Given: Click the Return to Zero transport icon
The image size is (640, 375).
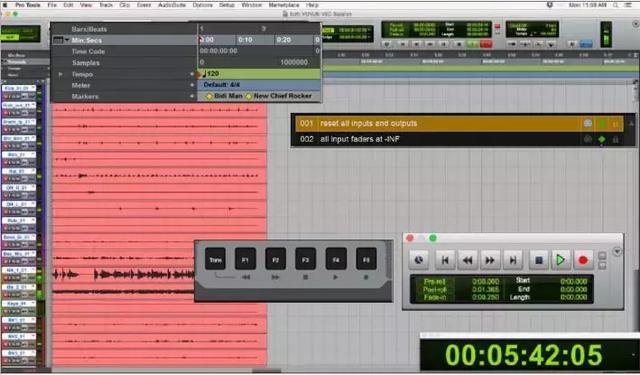Looking at the screenshot, I should [445, 260].
